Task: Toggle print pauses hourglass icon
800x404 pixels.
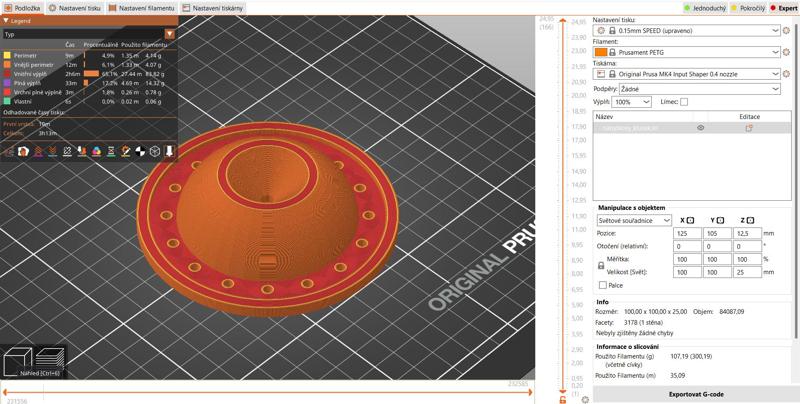Action: [x=111, y=152]
